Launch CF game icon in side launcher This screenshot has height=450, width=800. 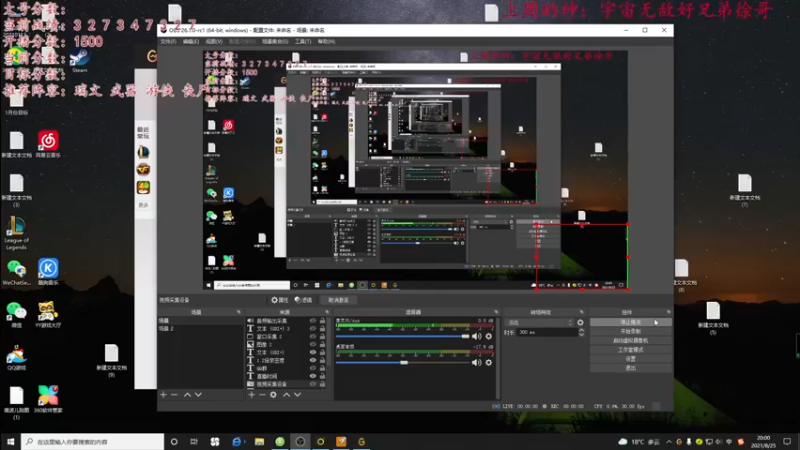[x=143, y=169]
